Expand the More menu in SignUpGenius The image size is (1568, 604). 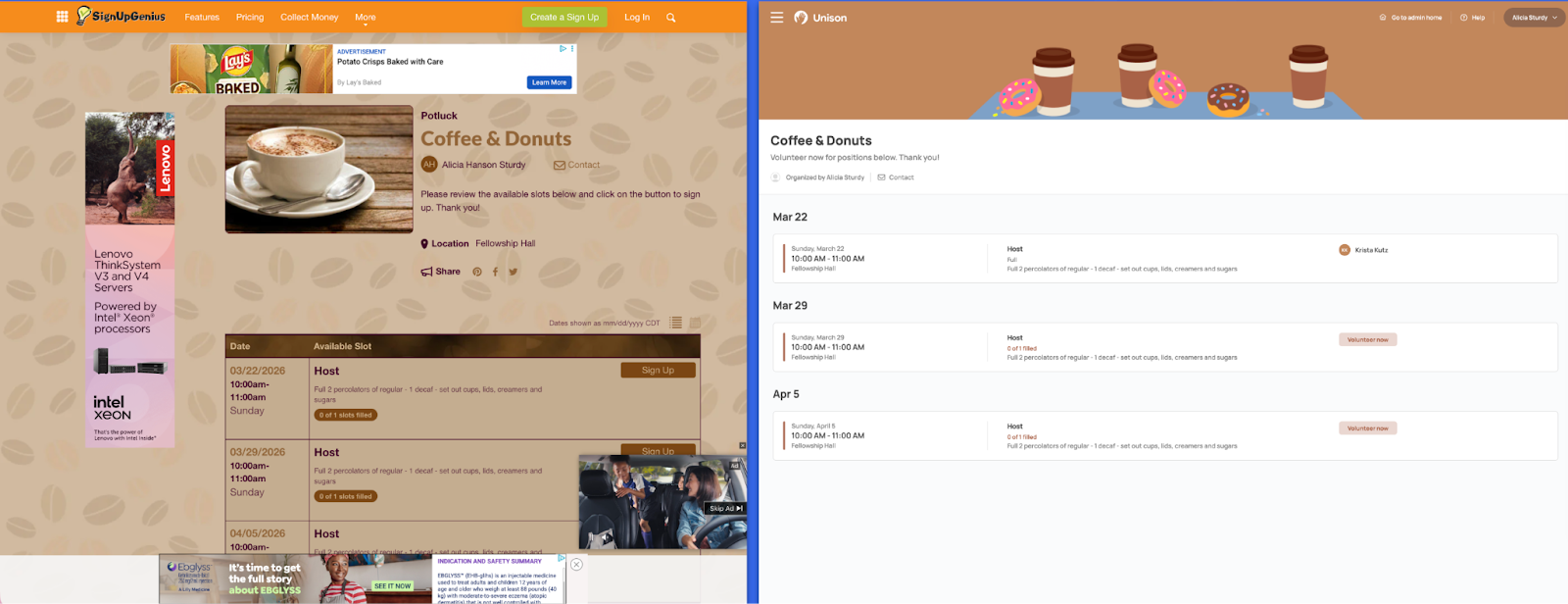(x=365, y=18)
